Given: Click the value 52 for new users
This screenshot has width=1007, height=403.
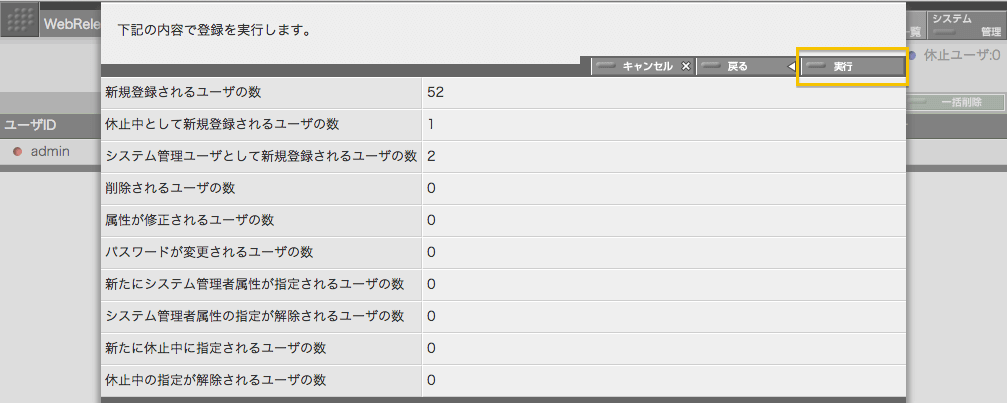Looking at the screenshot, I should tap(435, 92).
